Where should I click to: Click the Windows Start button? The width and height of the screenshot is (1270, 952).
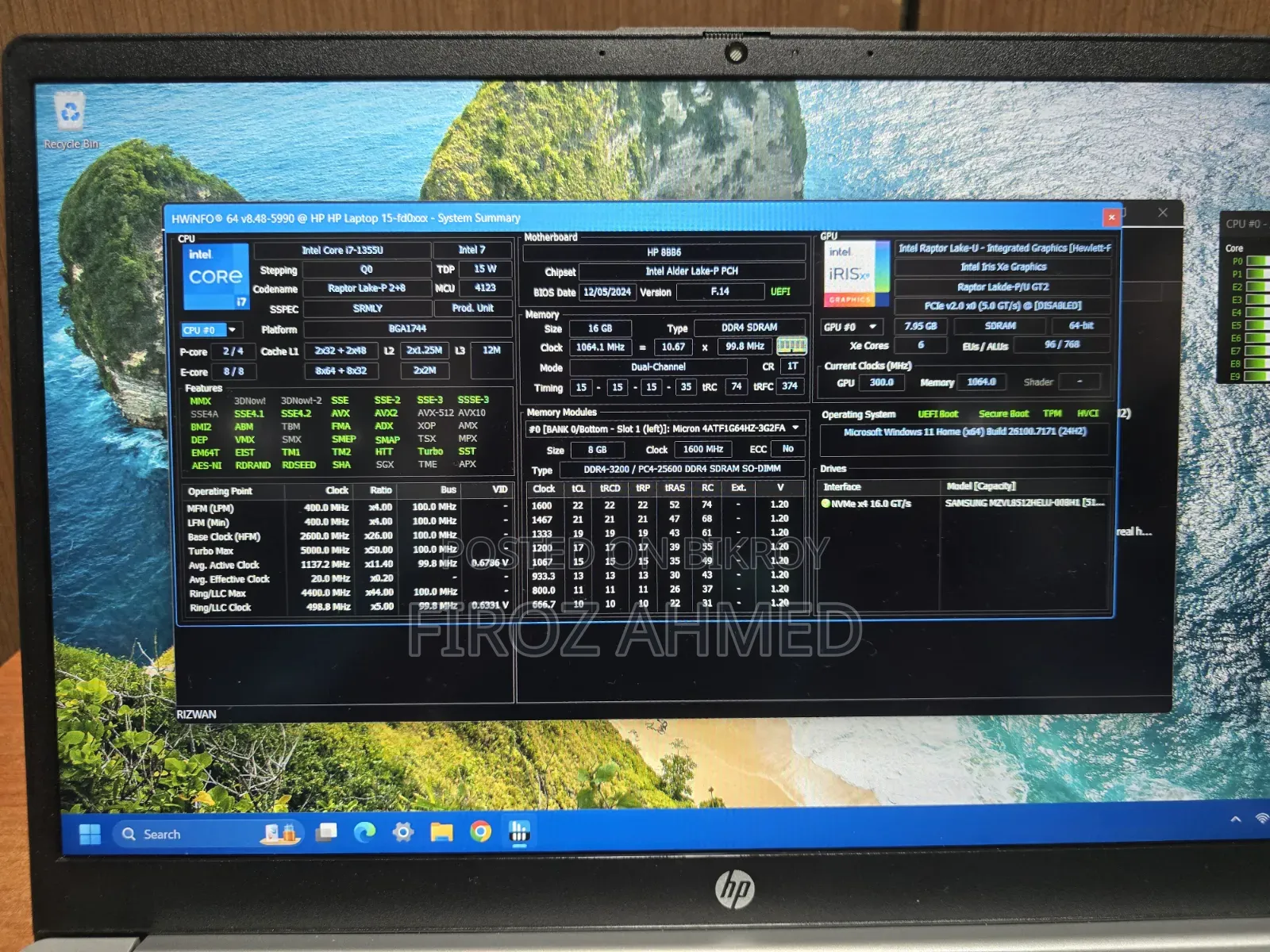tap(90, 835)
